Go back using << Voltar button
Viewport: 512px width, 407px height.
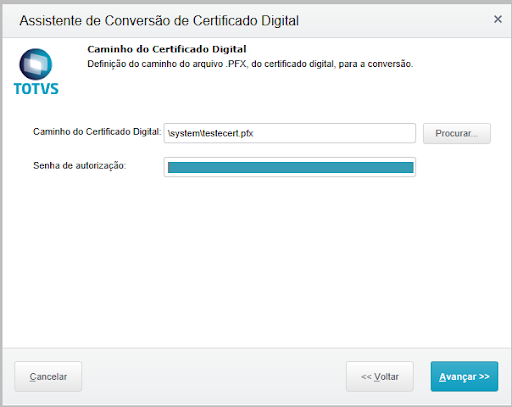click(x=380, y=376)
